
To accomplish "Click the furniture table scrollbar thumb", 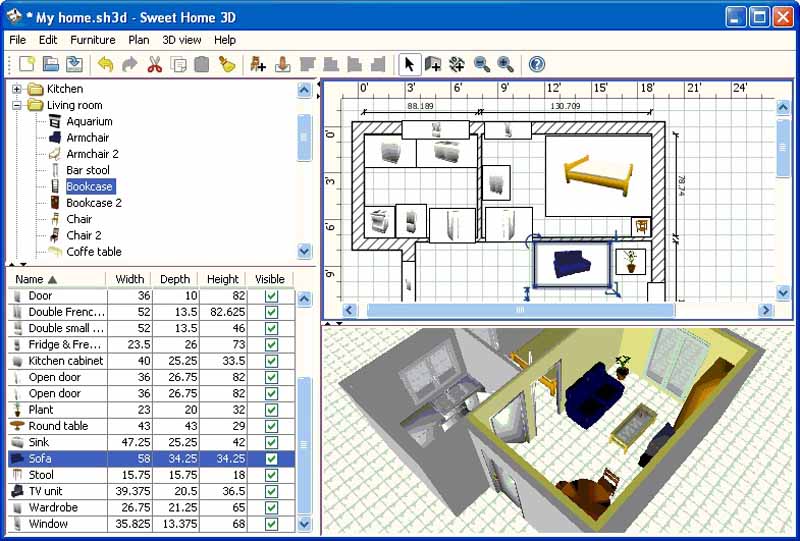I will point(304,445).
